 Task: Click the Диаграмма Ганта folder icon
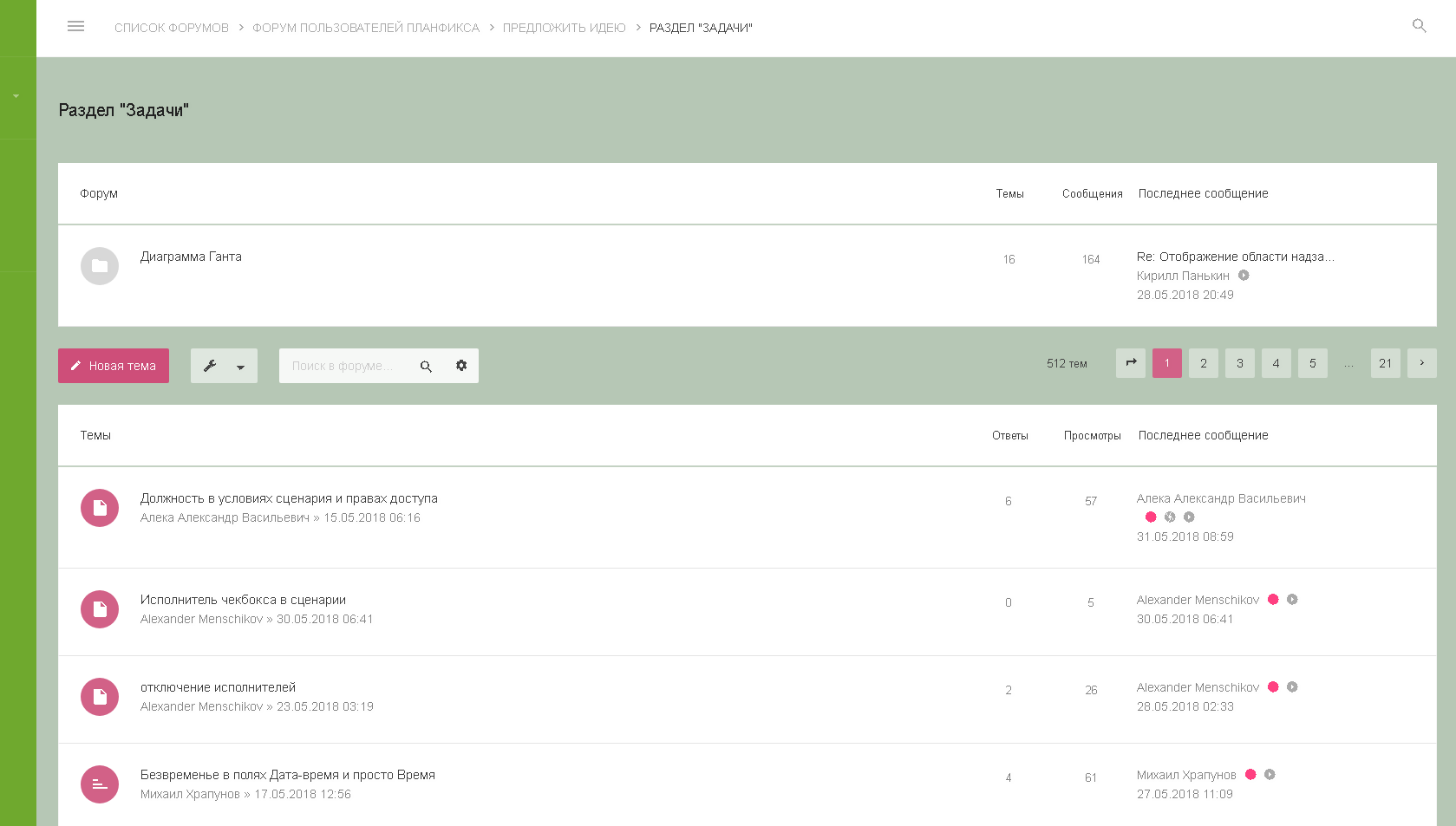[100, 266]
